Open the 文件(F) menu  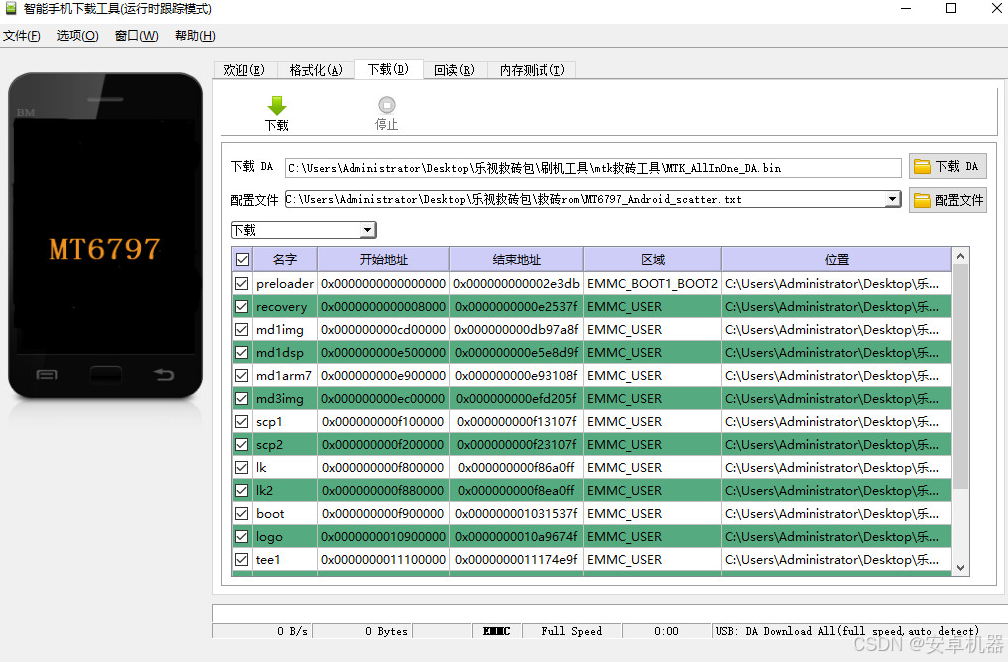click(22, 36)
